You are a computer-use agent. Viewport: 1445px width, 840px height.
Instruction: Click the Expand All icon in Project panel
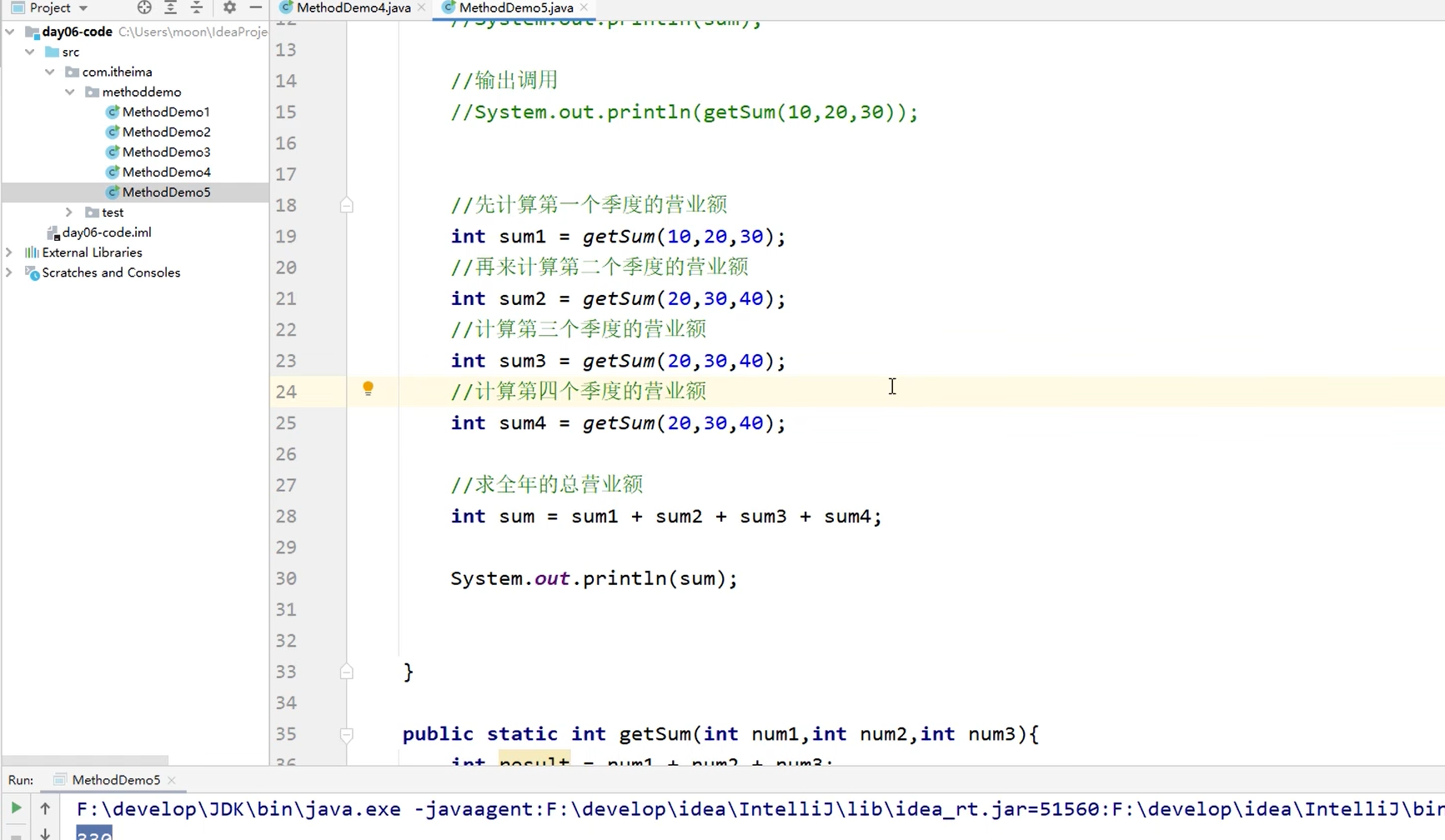(171, 8)
